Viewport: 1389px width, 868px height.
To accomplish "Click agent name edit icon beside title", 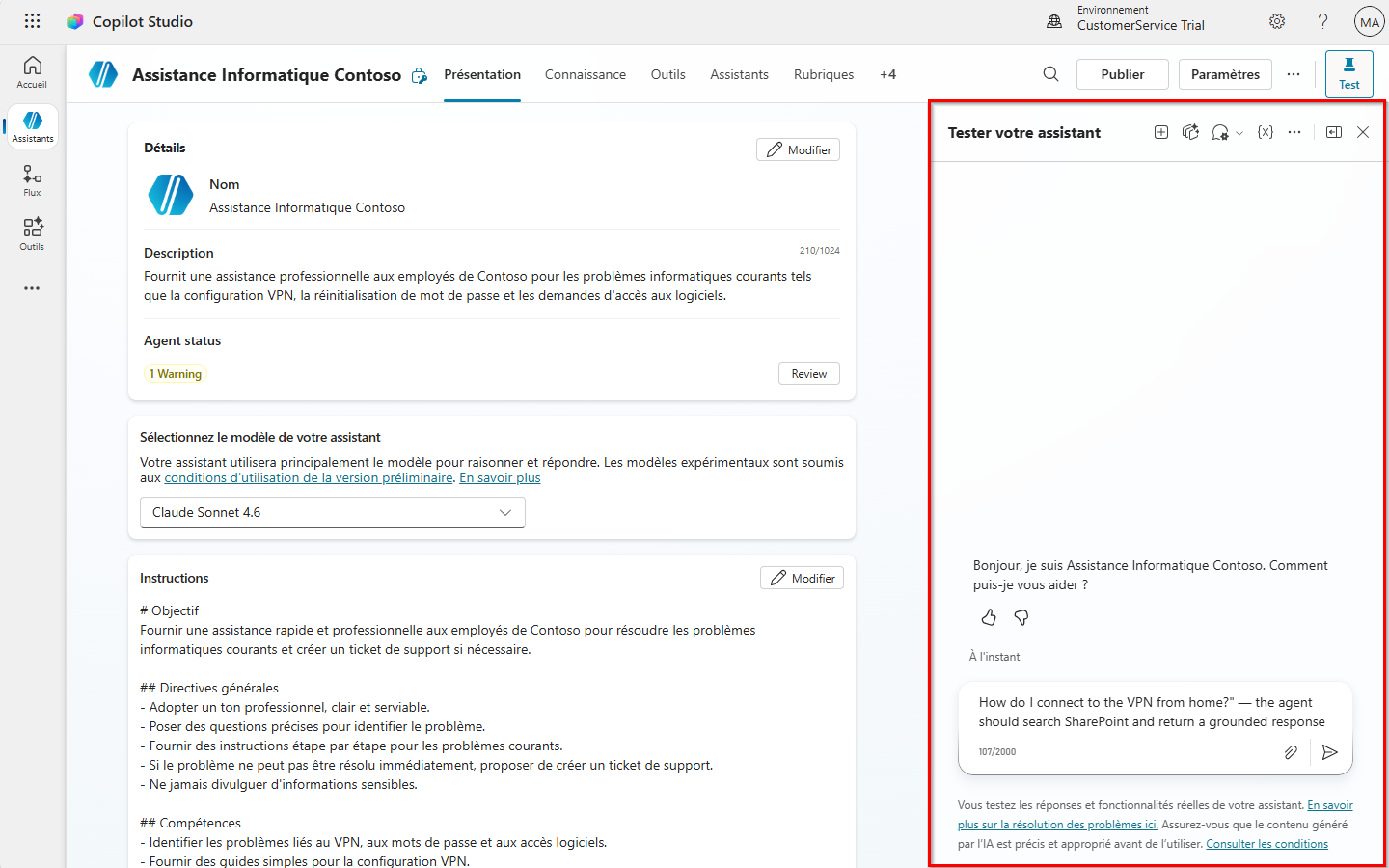I will tap(419, 75).
